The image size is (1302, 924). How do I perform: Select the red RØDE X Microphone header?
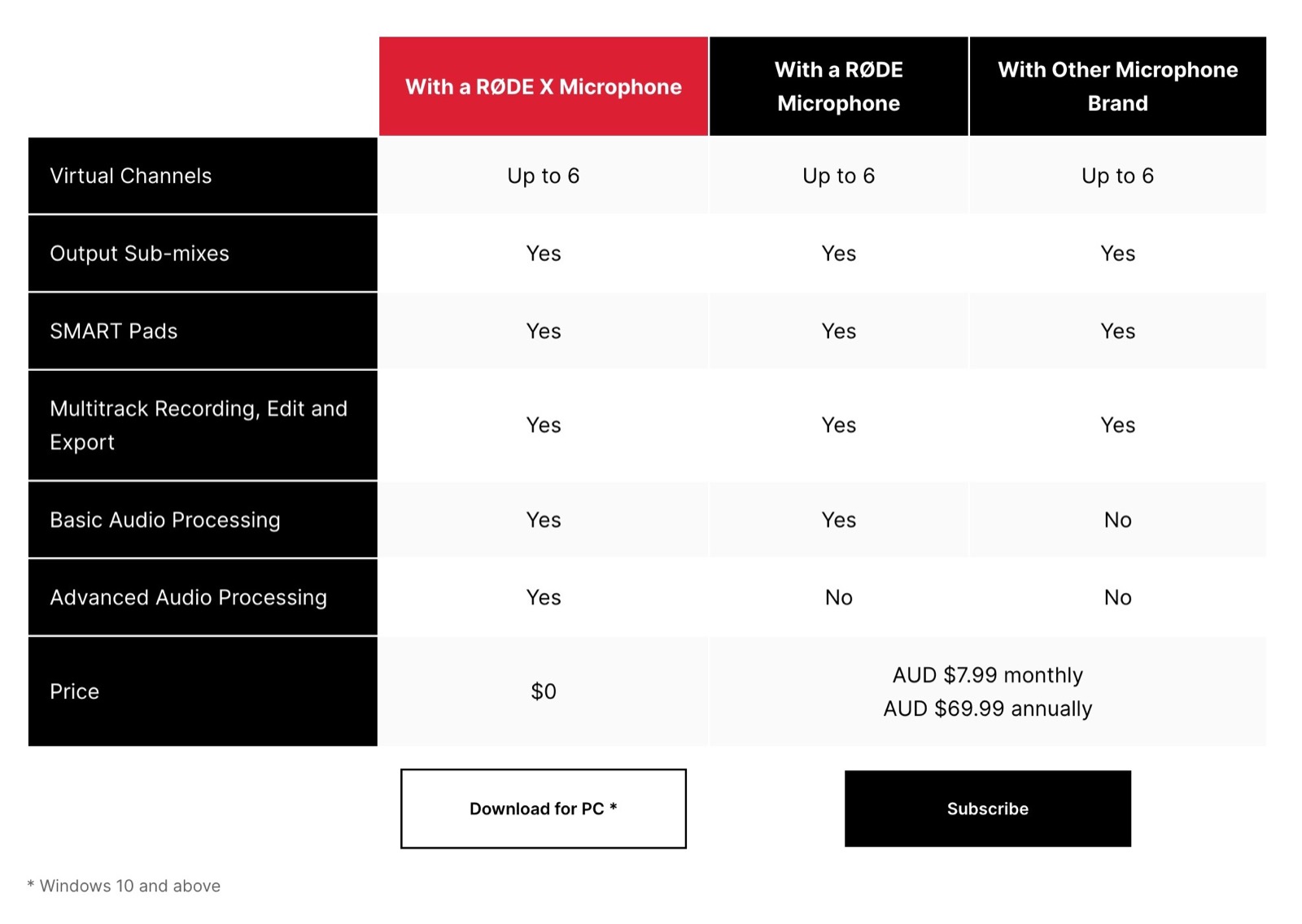click(x=543, y=86)
